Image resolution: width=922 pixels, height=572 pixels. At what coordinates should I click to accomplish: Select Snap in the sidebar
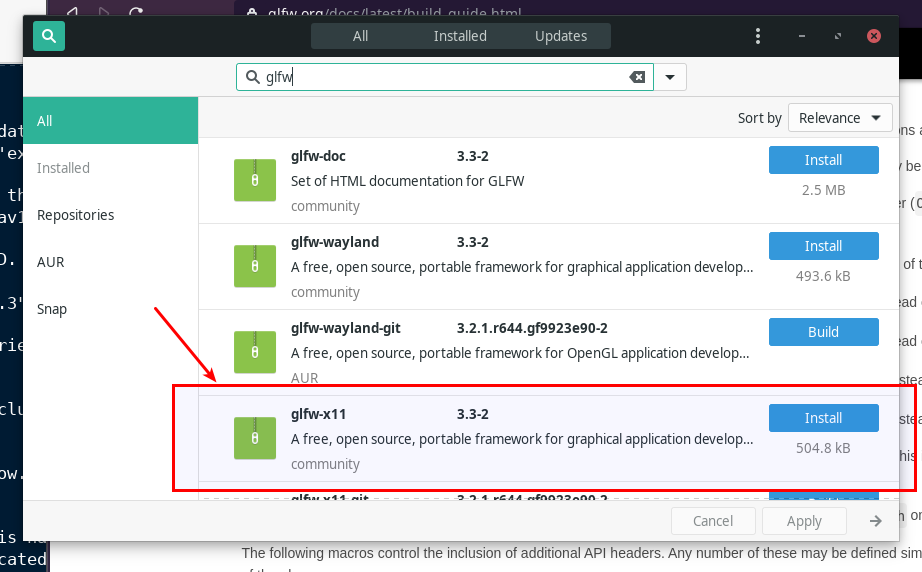click(111, 309)
